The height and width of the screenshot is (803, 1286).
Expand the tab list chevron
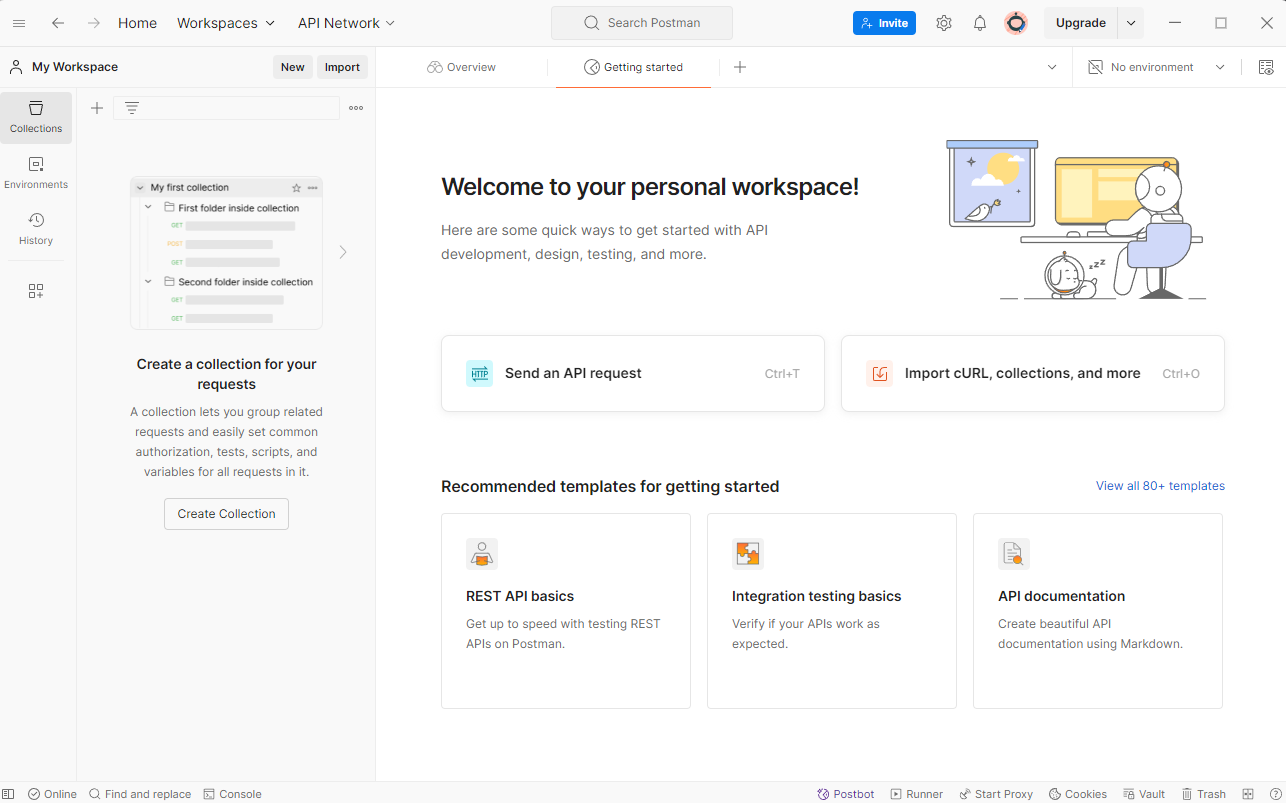click(x=1052, y=67)
